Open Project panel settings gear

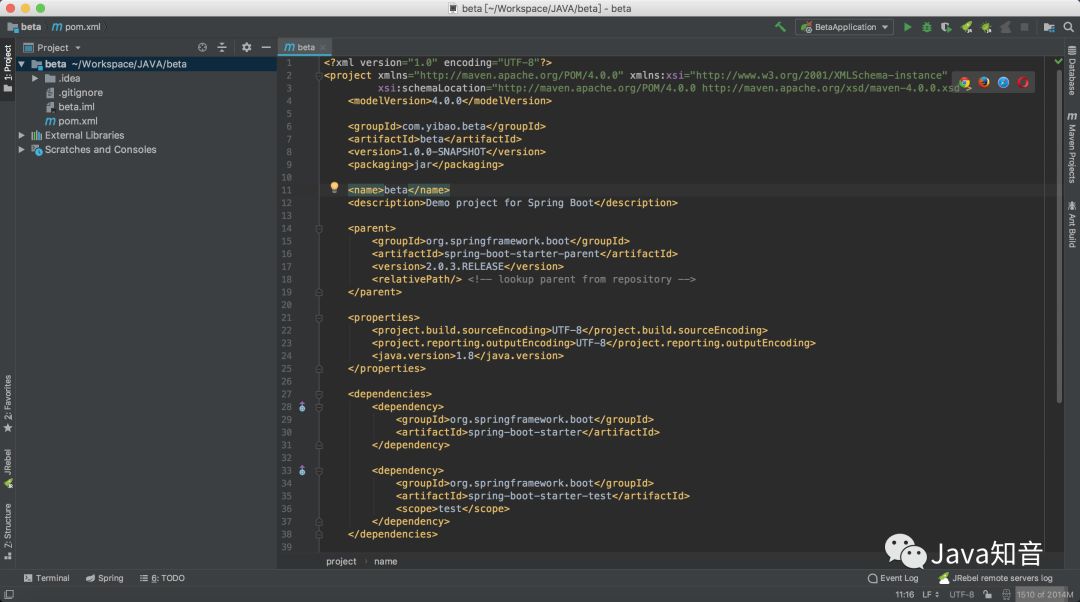pos(247,48)
